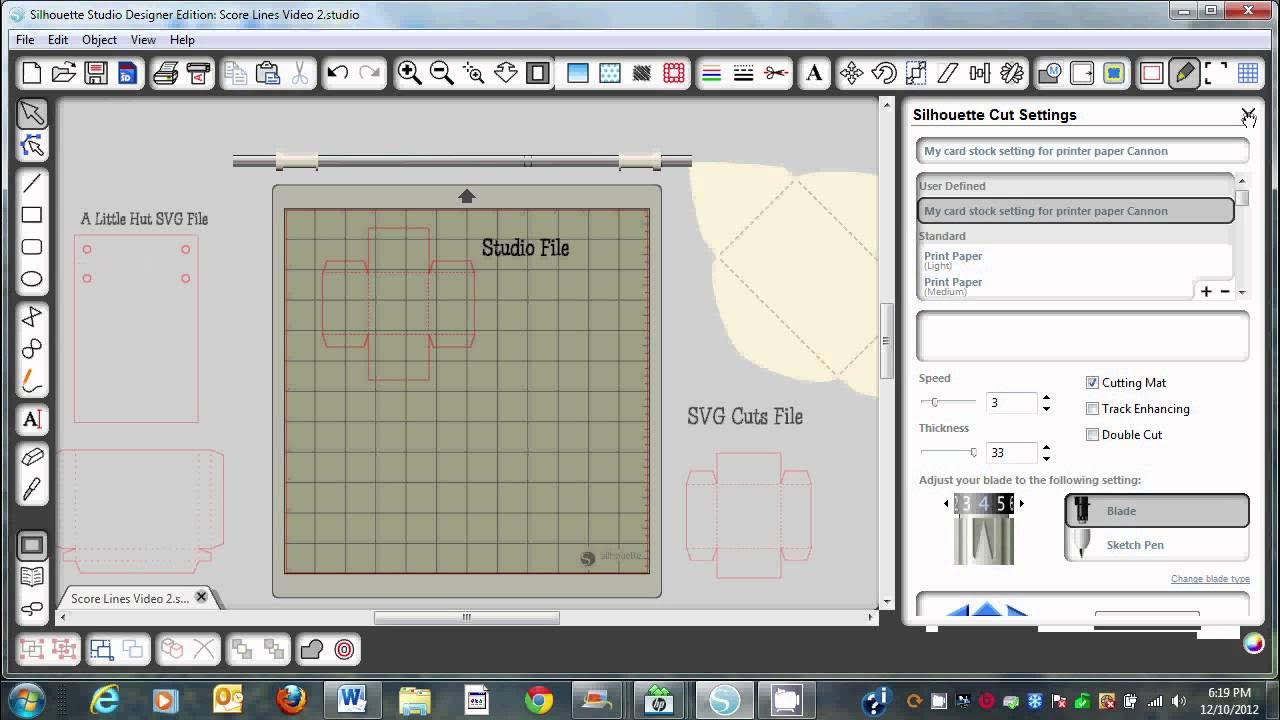This screenshot has height=720, width=1280.
Task: Open Replicate window icon
Action: 1012,73
